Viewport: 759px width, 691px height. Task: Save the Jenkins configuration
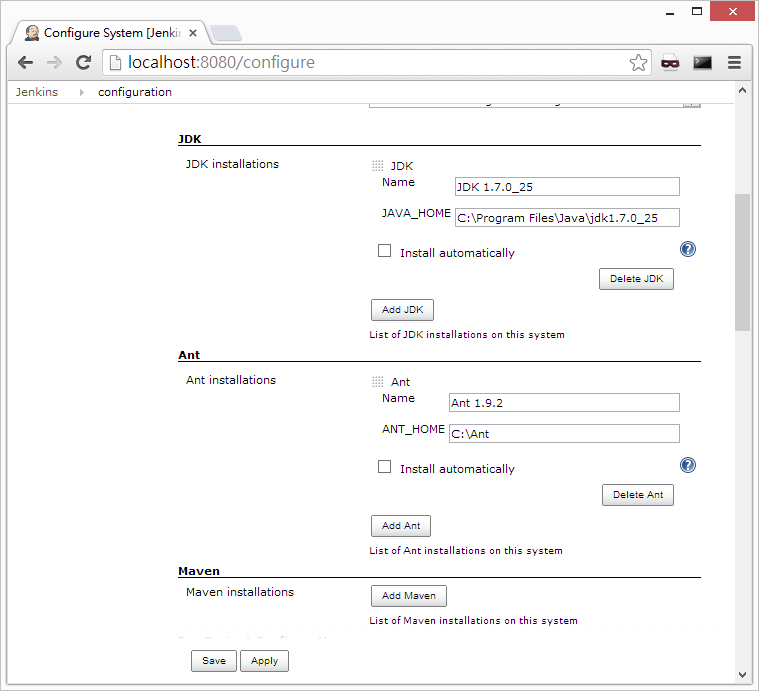[213, 661]
